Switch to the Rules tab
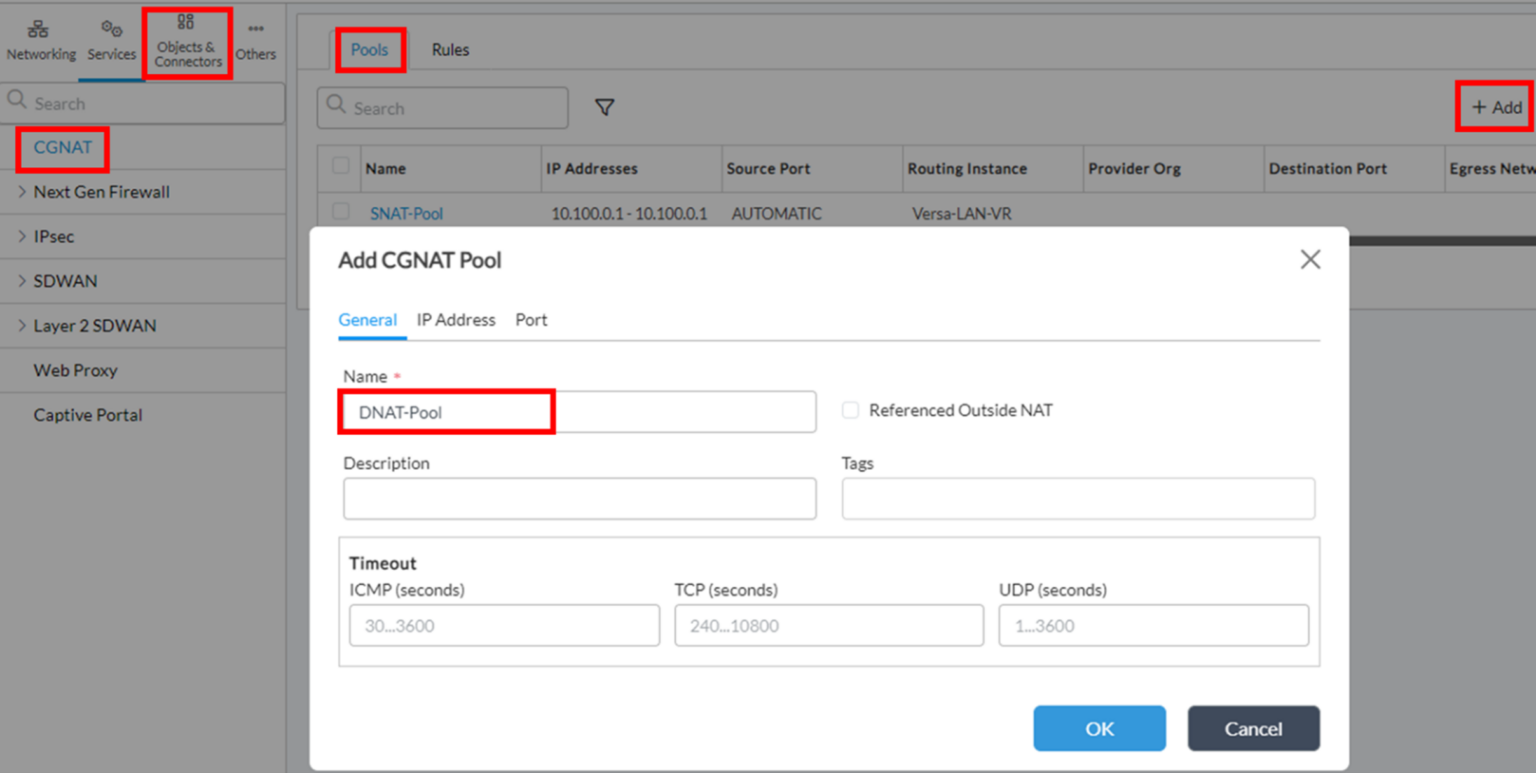The width and height of the screenshot is (1536, 773). [450, 49]
